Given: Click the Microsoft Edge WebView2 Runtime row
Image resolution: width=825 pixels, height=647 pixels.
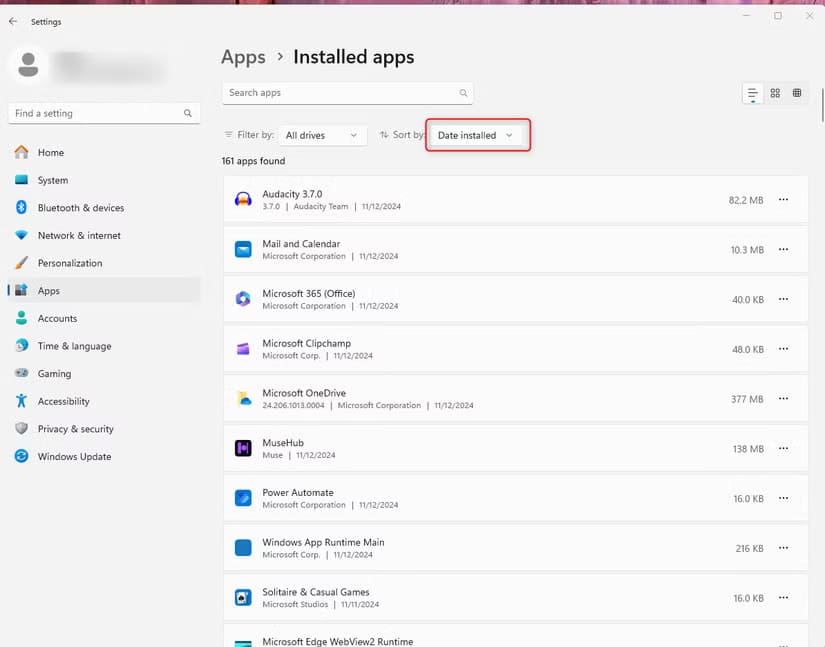Looking at the screenshot, I should [516, 636].
